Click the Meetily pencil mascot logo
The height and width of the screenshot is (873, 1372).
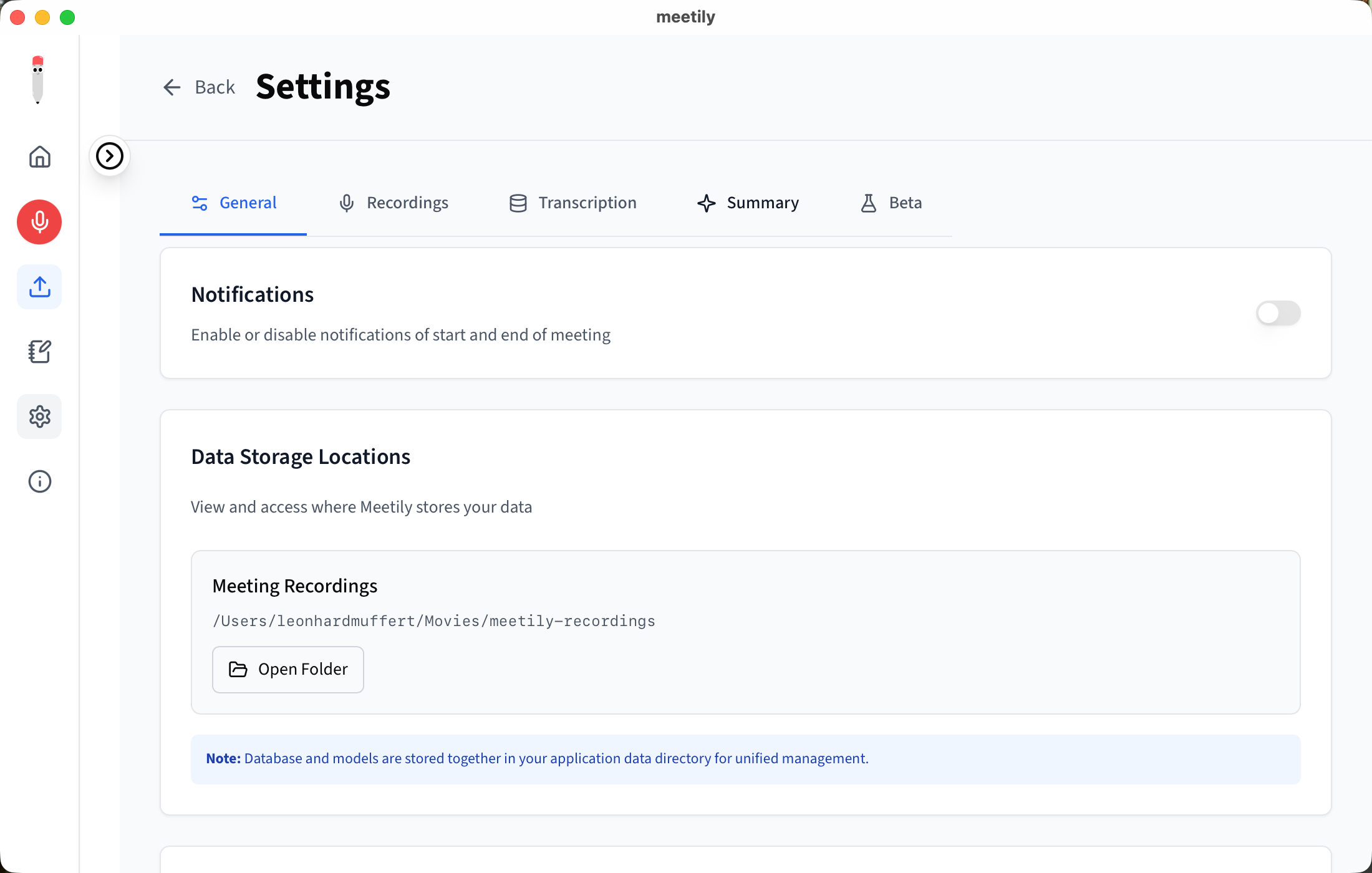pyautogui.click(x=37, y=80)
